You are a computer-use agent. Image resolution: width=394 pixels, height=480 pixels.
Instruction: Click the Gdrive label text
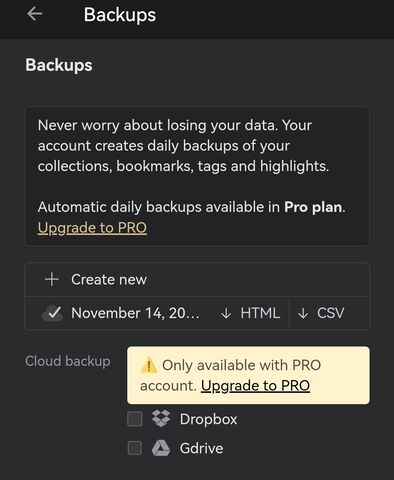point(201,448)
